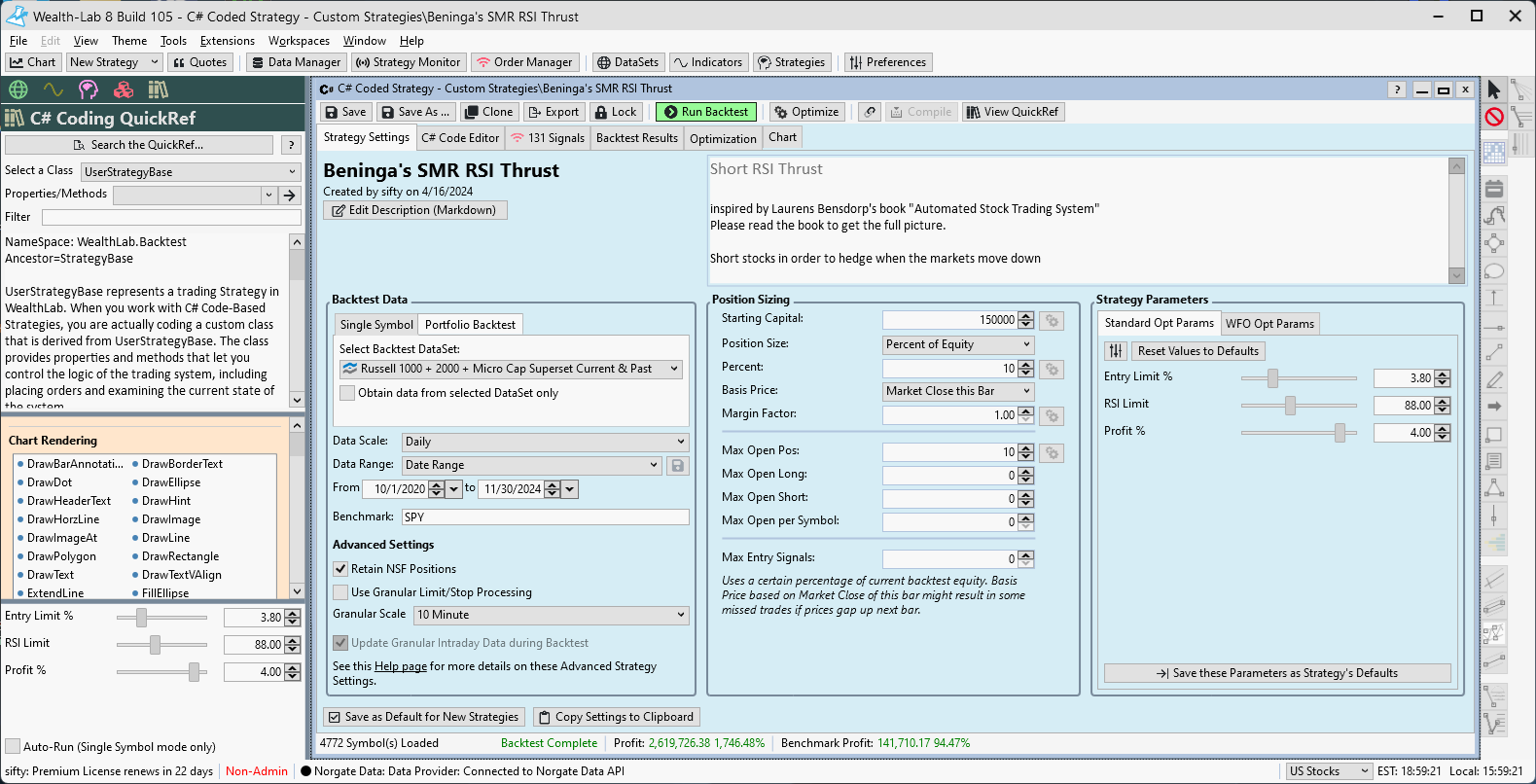Click Copy Settings to Clipboard

(616, 717)
